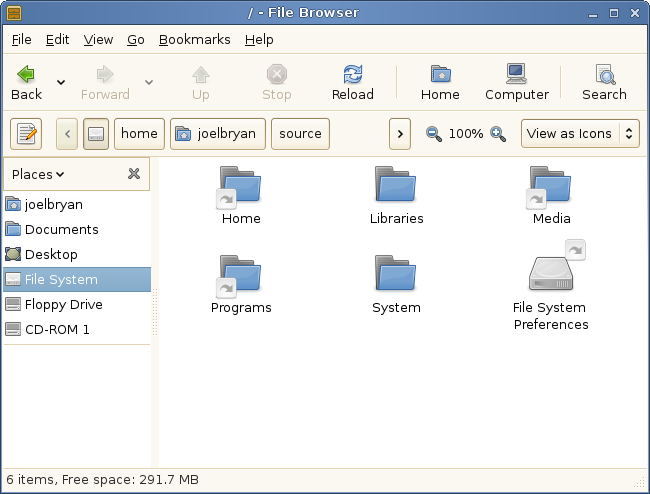Open the Forward history dropdown arrow
The width and height of the screenshot is (650, 494).
(149, 82)
